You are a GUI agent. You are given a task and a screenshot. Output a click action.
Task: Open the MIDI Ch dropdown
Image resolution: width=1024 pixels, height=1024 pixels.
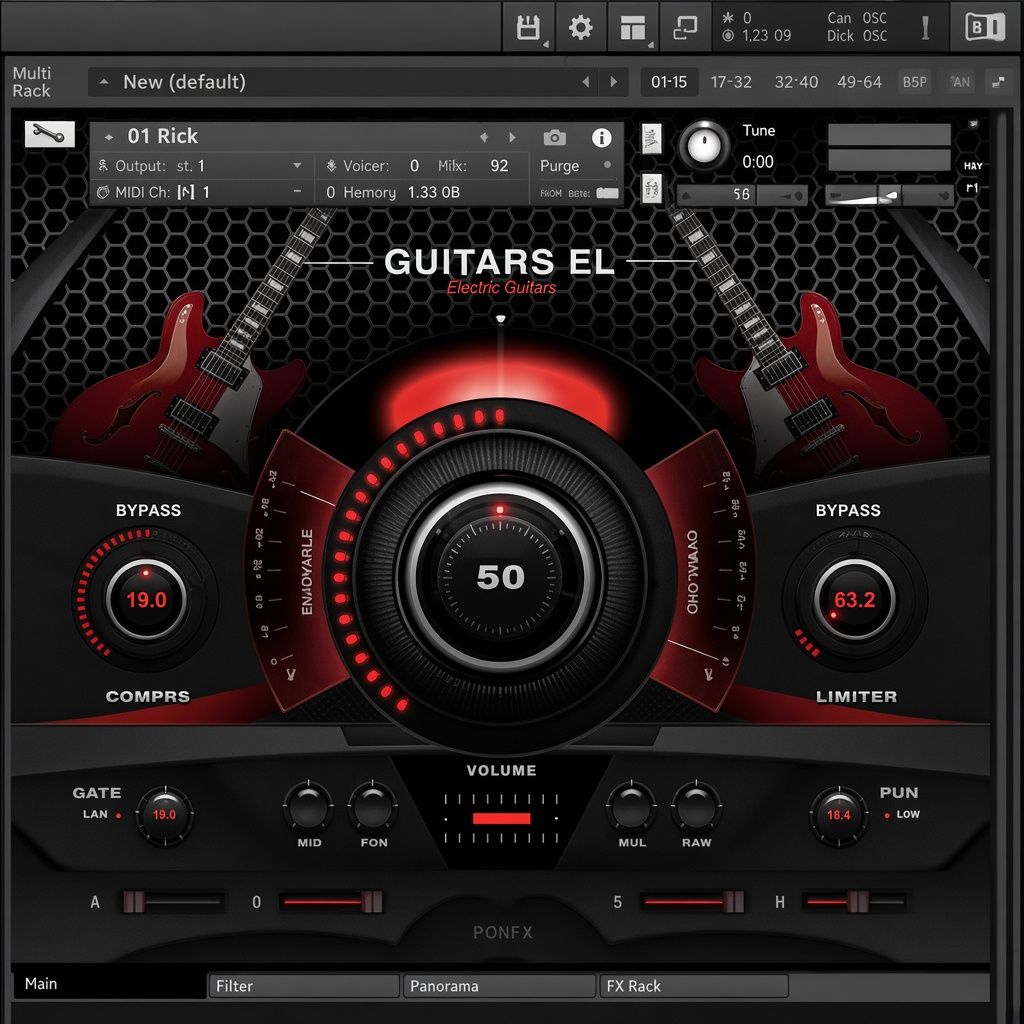coord(297,192)
